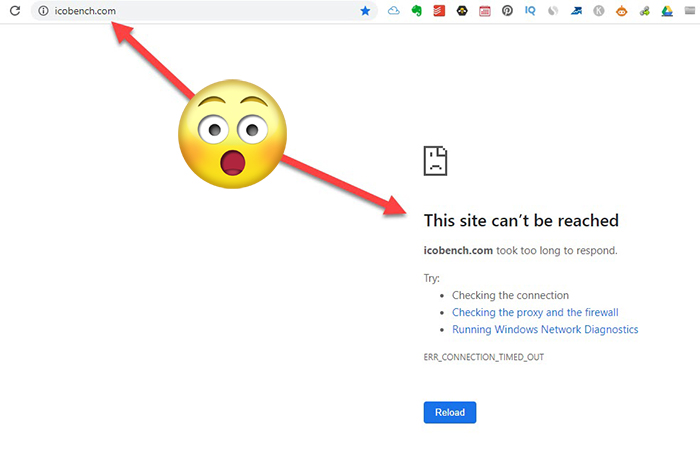View site information via the info icon
This screenshot has height=452, width=700.
tap(43, 11)
